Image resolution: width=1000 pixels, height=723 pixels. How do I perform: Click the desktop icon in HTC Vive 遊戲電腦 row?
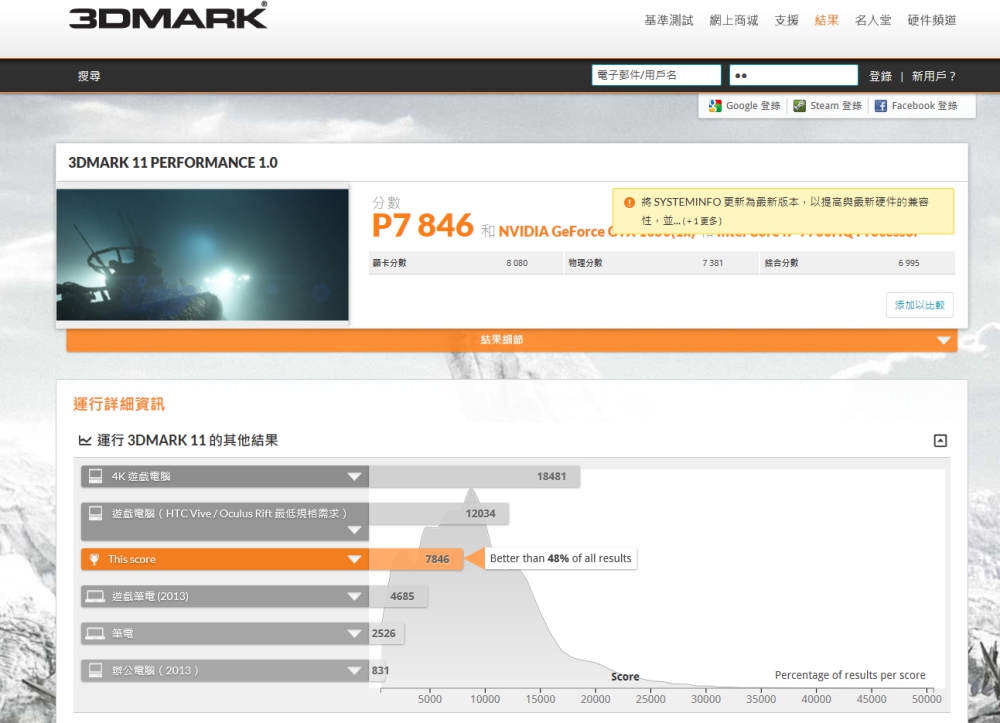pyautogui.click(x=96, y=513)
